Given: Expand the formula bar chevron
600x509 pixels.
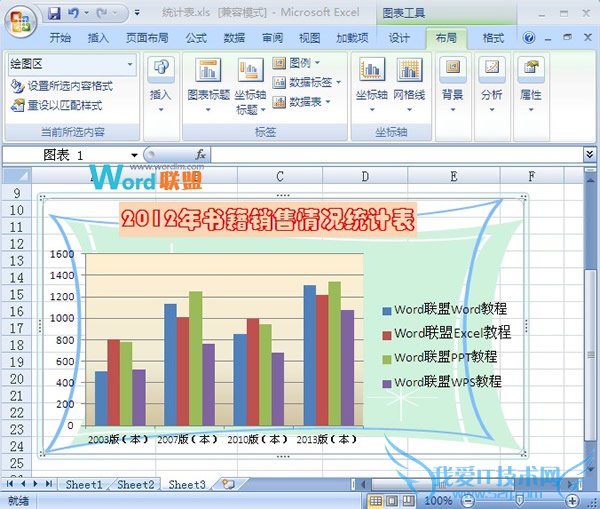Looking at the screenshot, I should tap(589, 155).
